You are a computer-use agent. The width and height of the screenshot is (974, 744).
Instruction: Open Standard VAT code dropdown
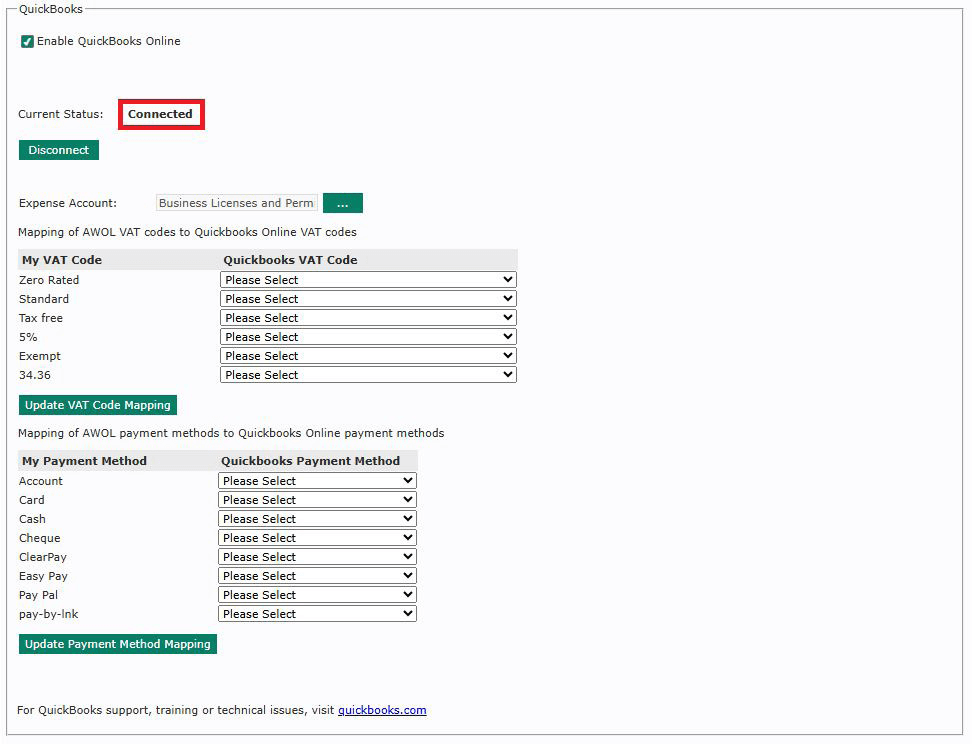tap(368, 299)
